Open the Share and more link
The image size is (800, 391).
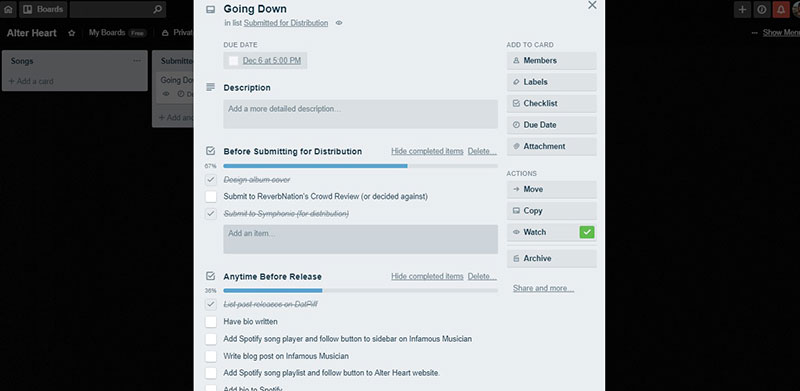click(543, 288)
